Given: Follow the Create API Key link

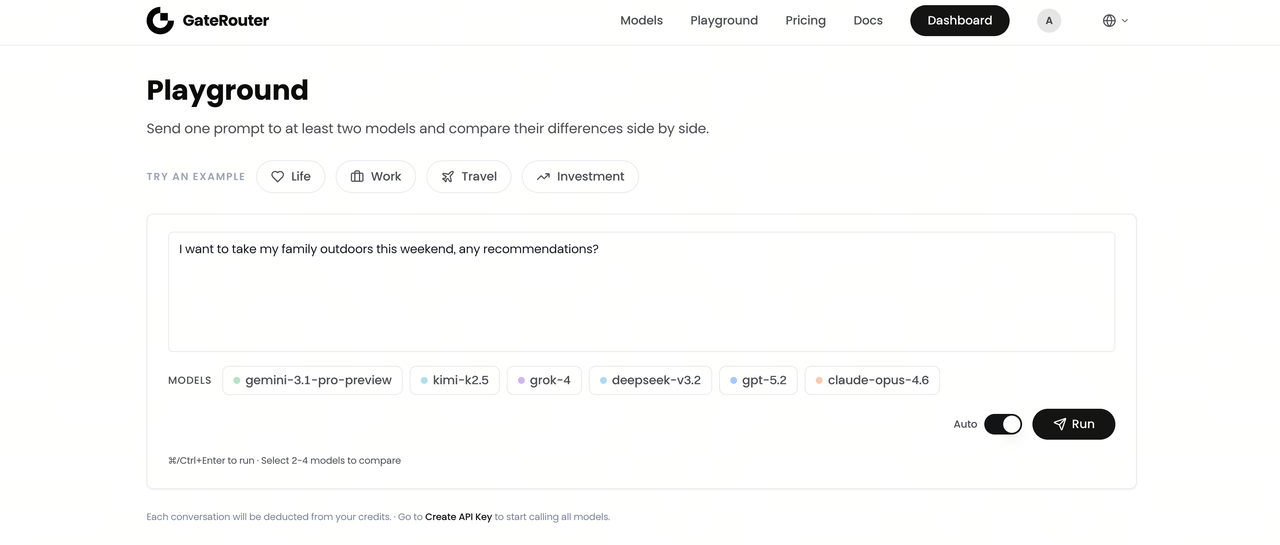Looking at the screenshot, I should [x=458, y=517].
